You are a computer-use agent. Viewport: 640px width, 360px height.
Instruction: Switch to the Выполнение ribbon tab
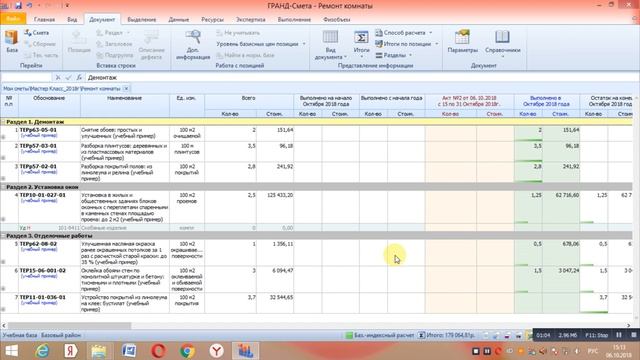click(294, 19)
